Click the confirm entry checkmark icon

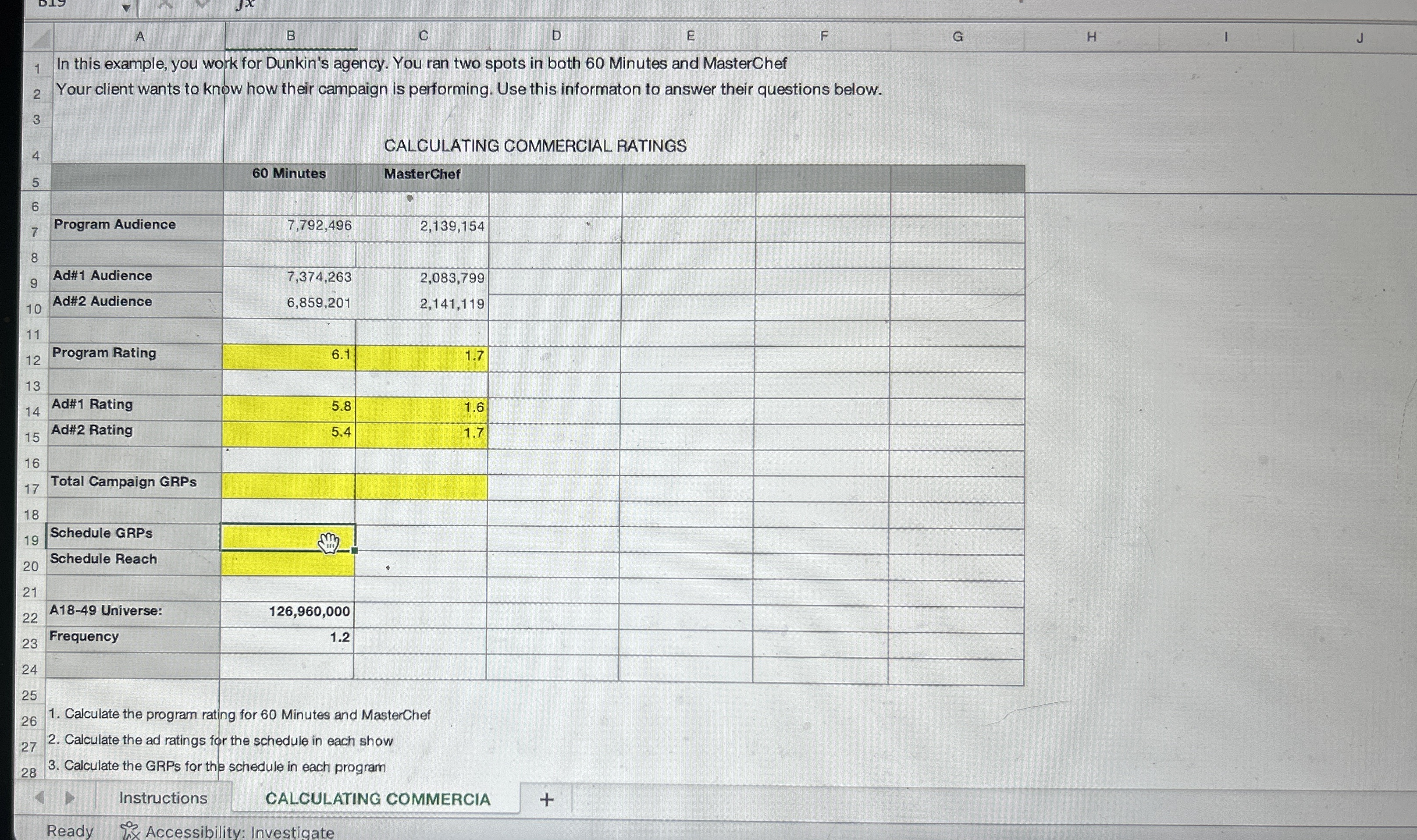[x=202, y=4]
